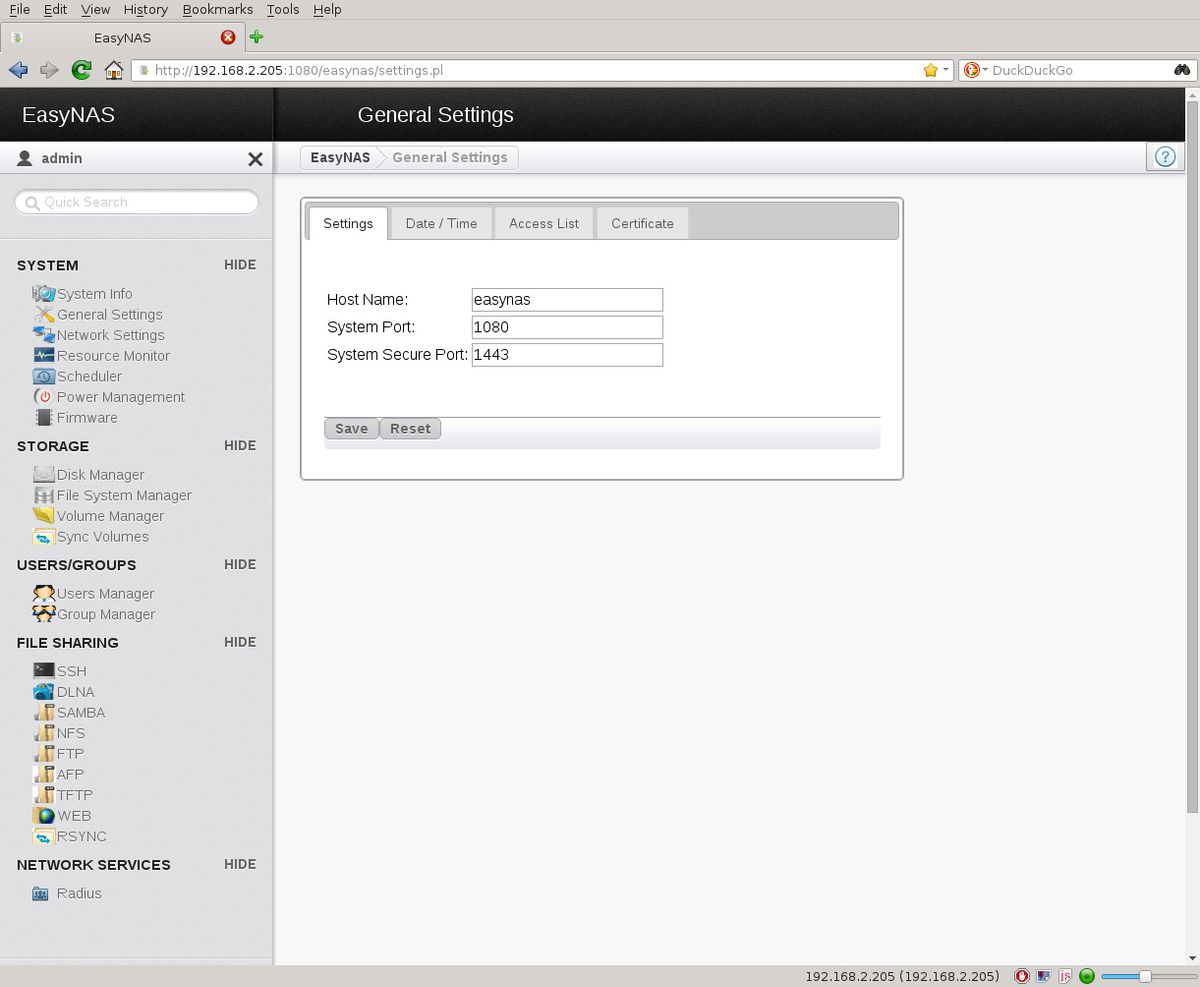Click the Host Name input field
Viewport: 1200px width, 987px height.
[567, 300]
